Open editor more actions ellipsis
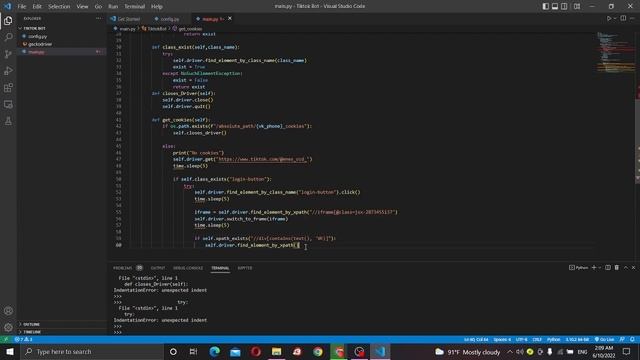 tap(633, 18)
